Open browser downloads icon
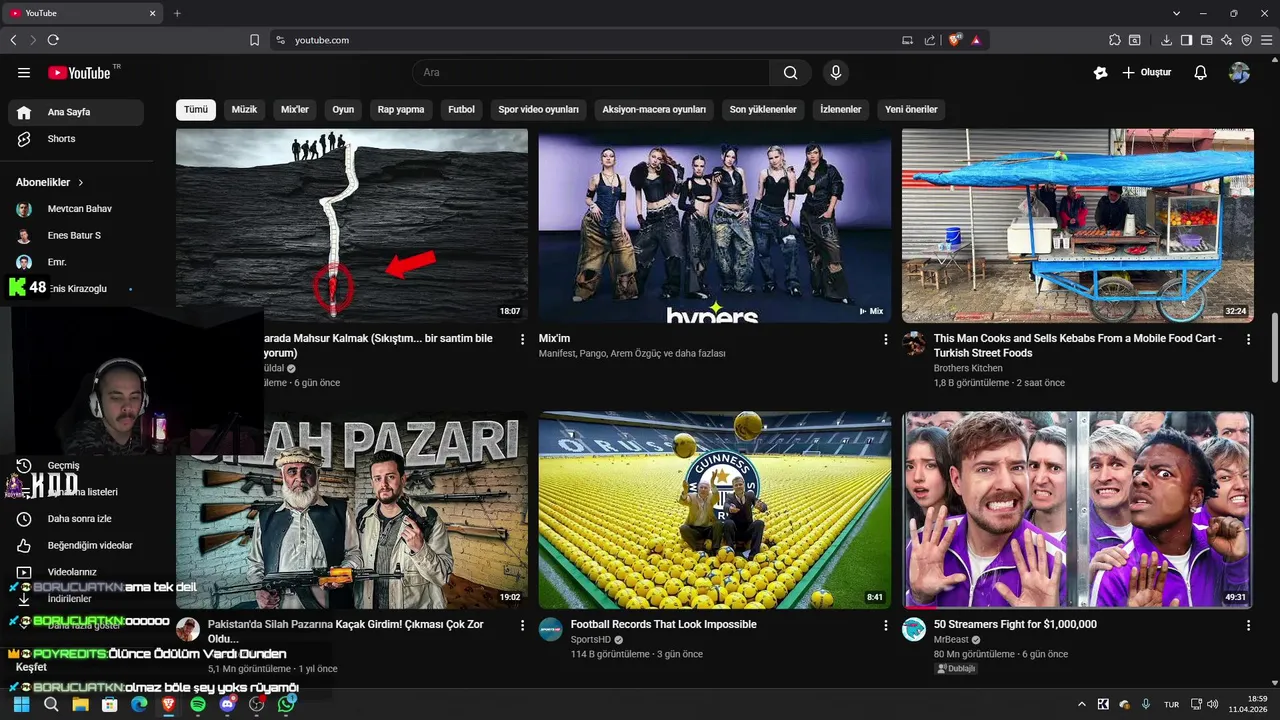The height and width of the screenshot is (720, 1280). (x=1166, y=40)
